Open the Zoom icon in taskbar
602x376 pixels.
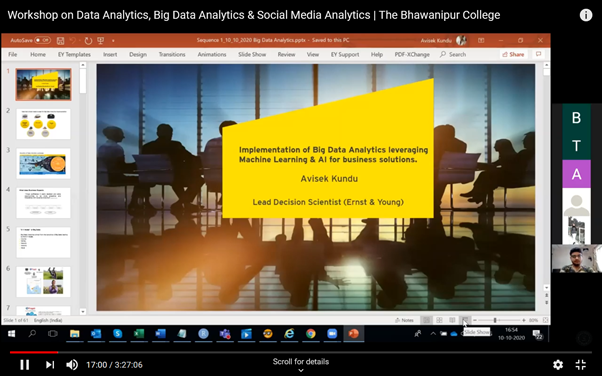332,334
